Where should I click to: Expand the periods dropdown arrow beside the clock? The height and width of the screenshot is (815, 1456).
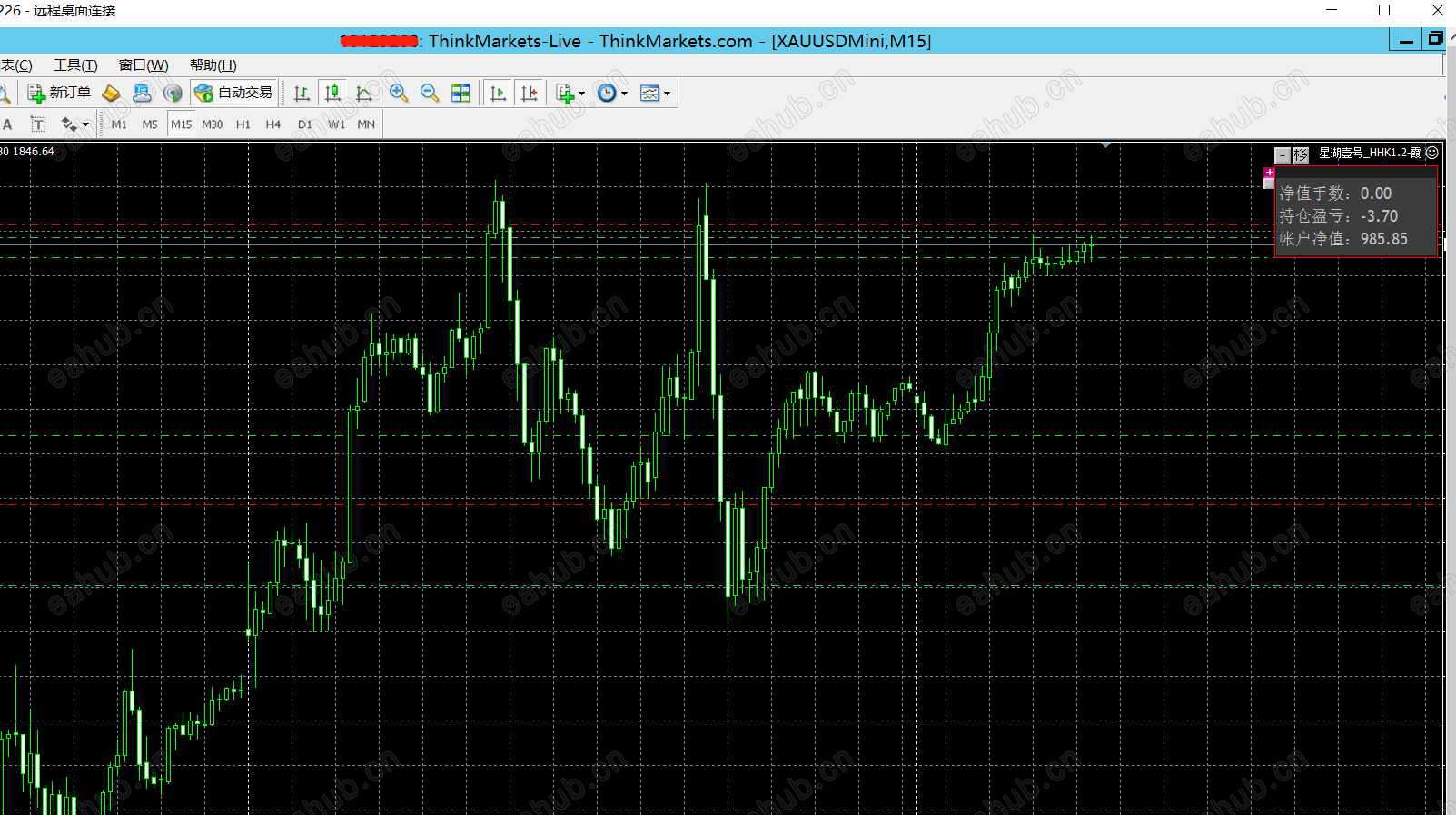pos(624,94)
